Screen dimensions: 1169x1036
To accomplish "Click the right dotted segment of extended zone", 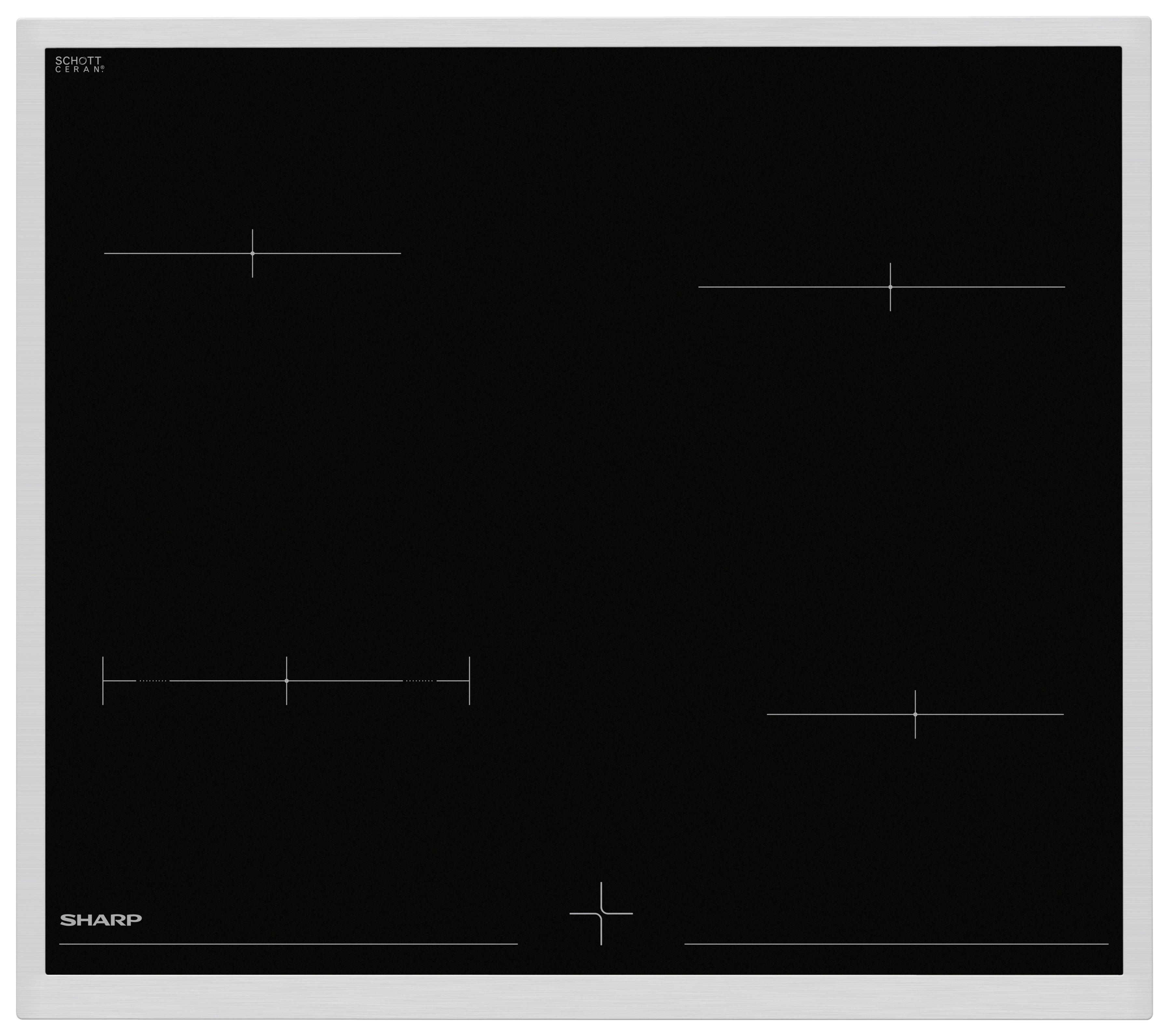I will [x=420, y=681].
